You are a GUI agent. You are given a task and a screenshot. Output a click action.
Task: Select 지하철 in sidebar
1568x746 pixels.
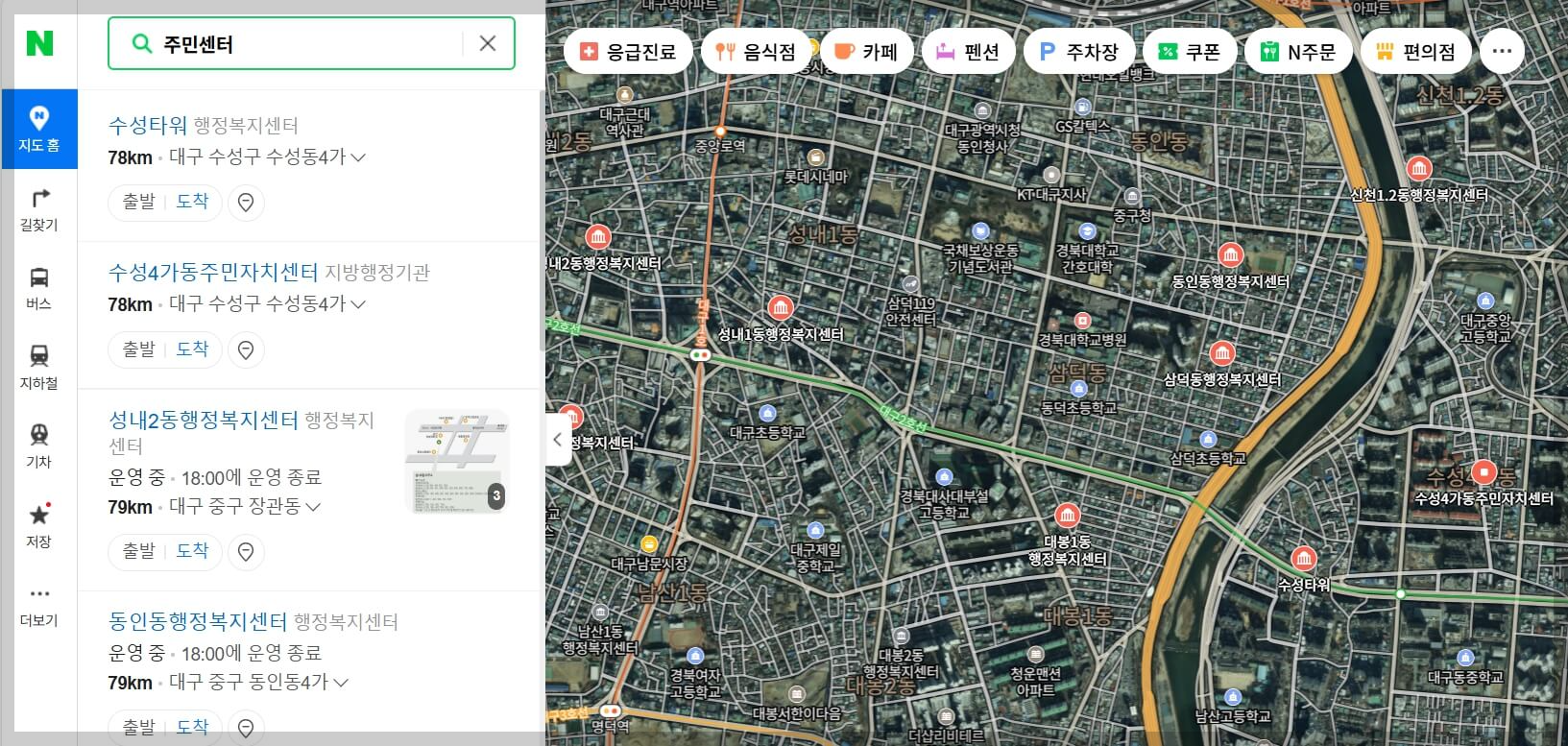coord(39,368)
